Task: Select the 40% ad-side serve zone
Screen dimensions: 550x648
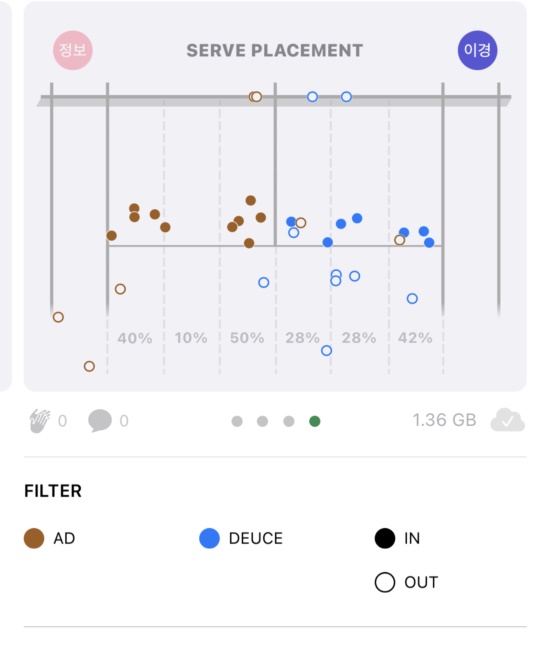Action: coord(135,338)
